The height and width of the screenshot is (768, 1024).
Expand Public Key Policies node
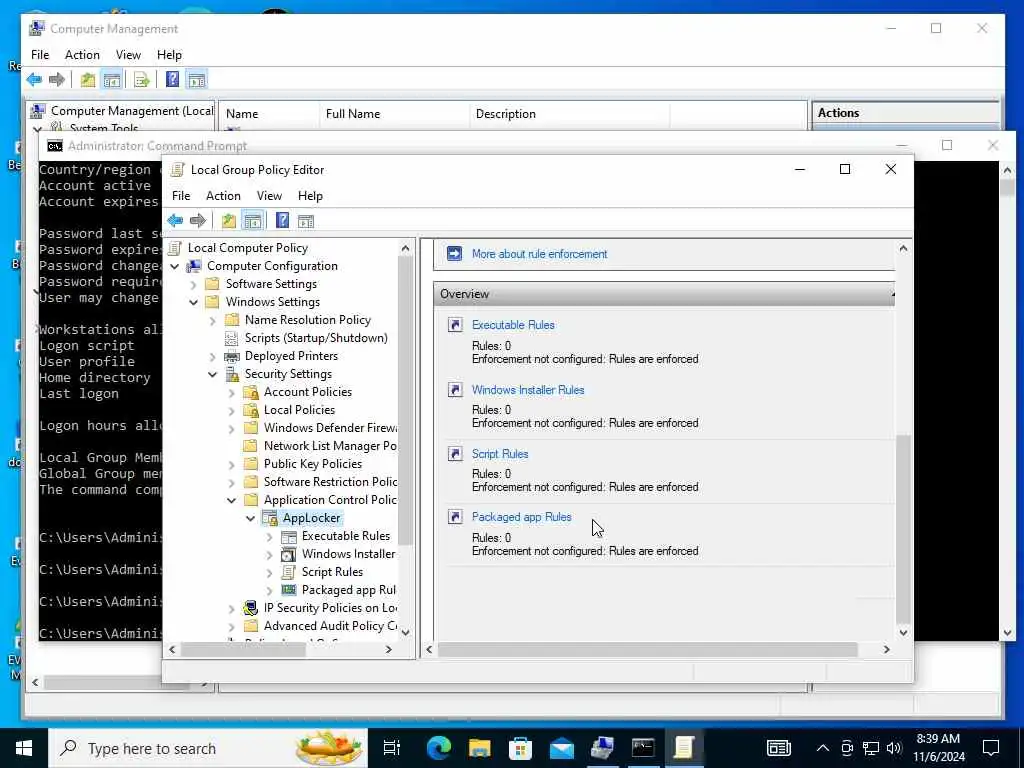(x=232, y=464)
